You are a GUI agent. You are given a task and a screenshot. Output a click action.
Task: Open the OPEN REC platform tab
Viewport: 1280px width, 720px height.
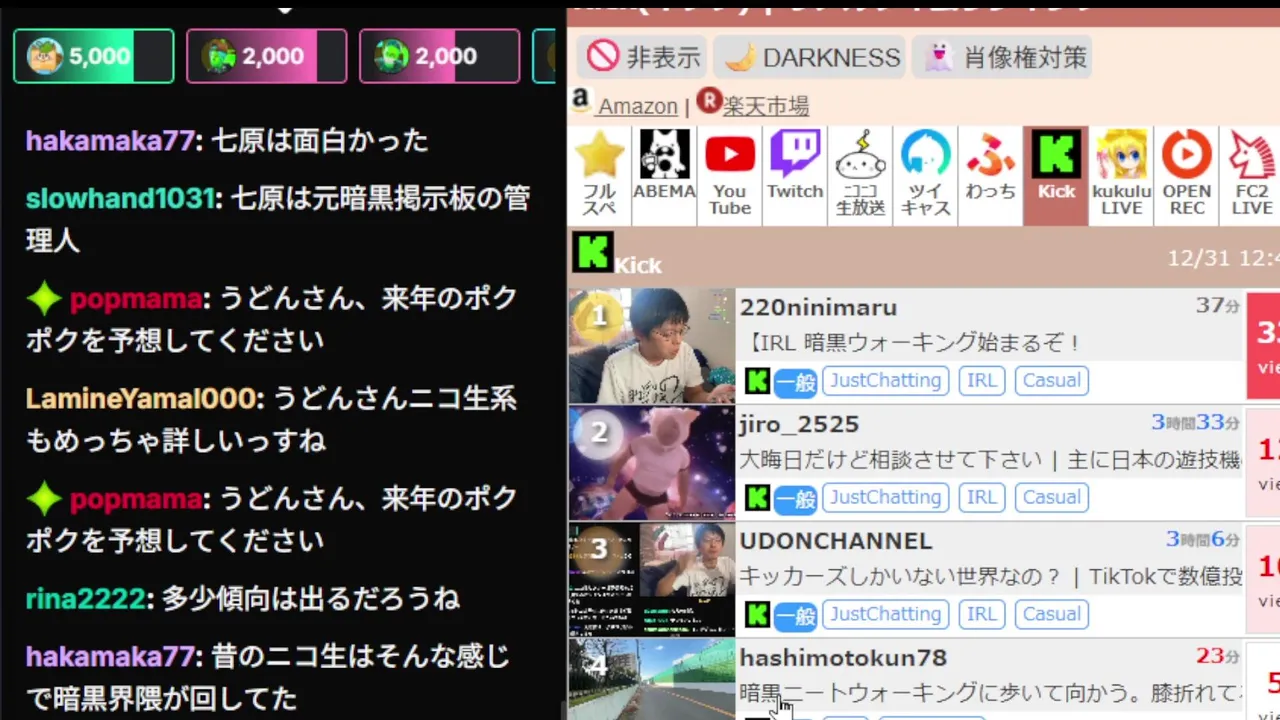pos(1187,176)
